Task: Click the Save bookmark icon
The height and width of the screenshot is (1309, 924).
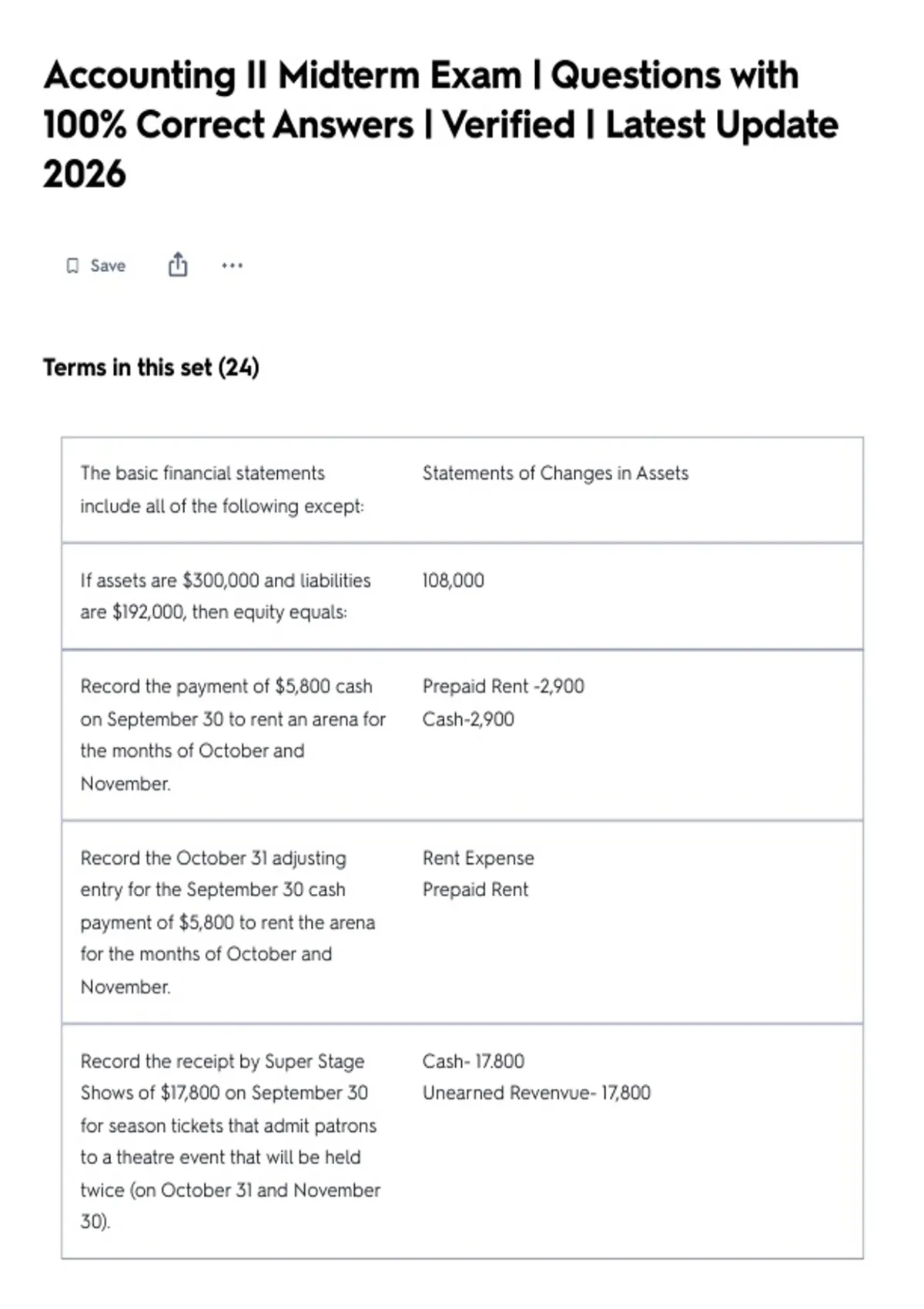Action: click(x=72, y=266)
